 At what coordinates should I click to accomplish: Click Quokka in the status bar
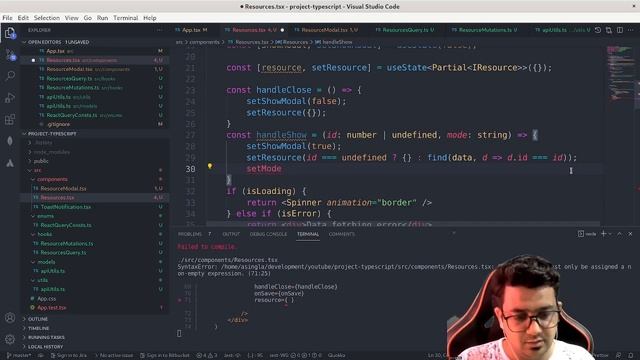(336, 355)
